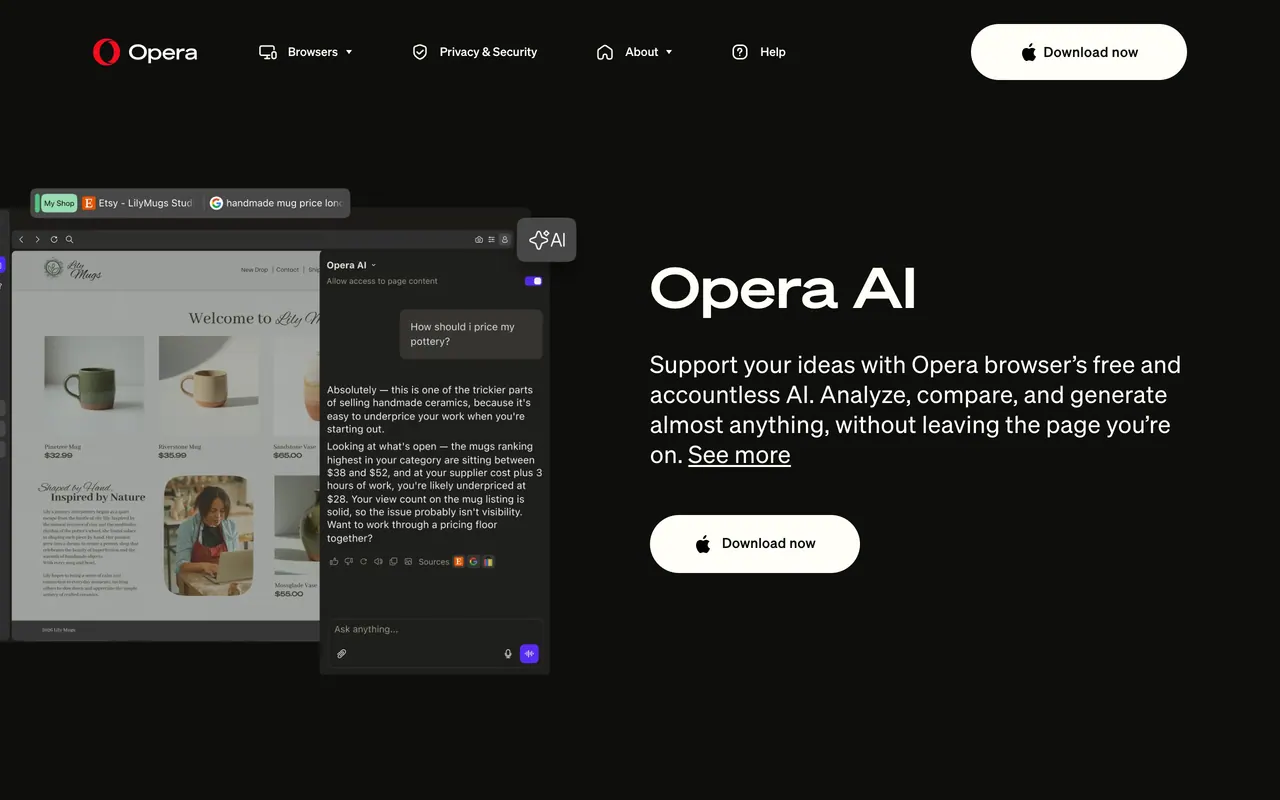Click the Opera AI main heading
1280x800 pixels.
click(783, 288)
